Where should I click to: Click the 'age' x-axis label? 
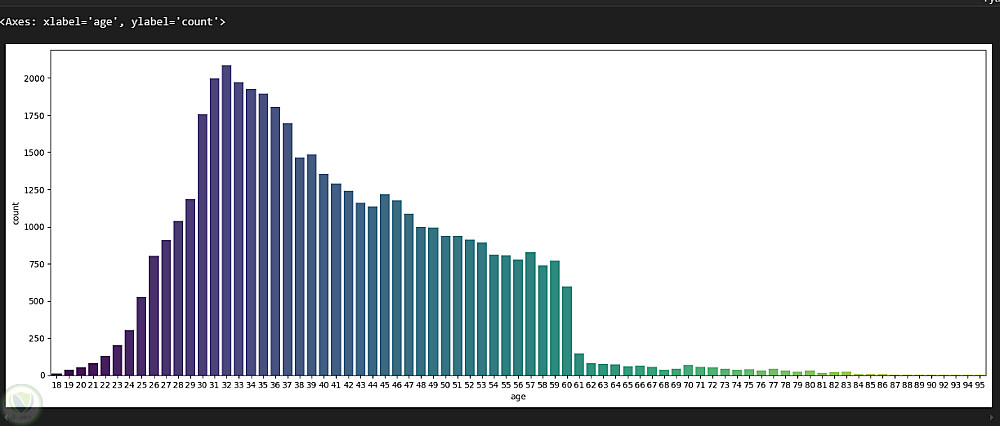[518, 397]
